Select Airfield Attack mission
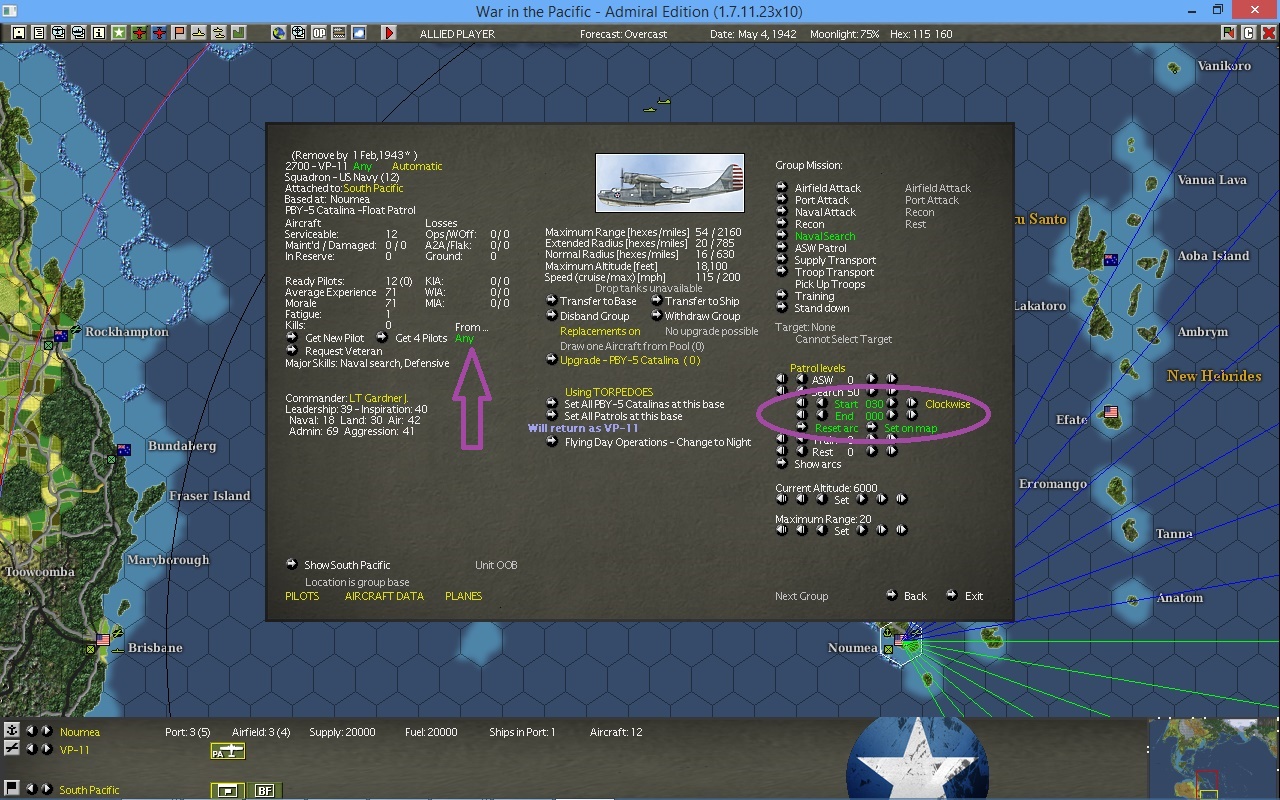This screenshot has height=800, width=1280. 827,188
